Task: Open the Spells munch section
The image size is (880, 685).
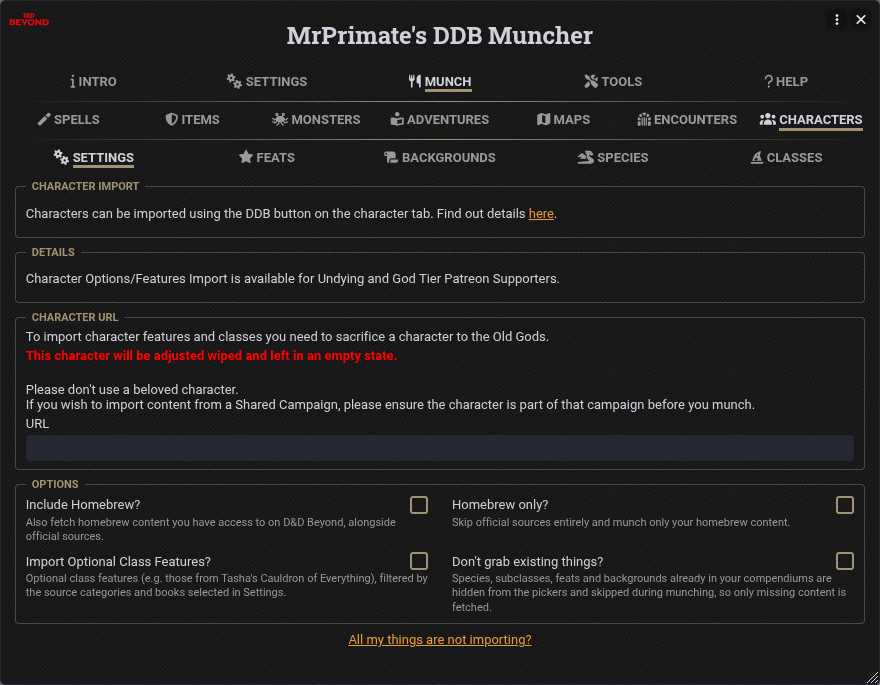Action: (68, 119)
